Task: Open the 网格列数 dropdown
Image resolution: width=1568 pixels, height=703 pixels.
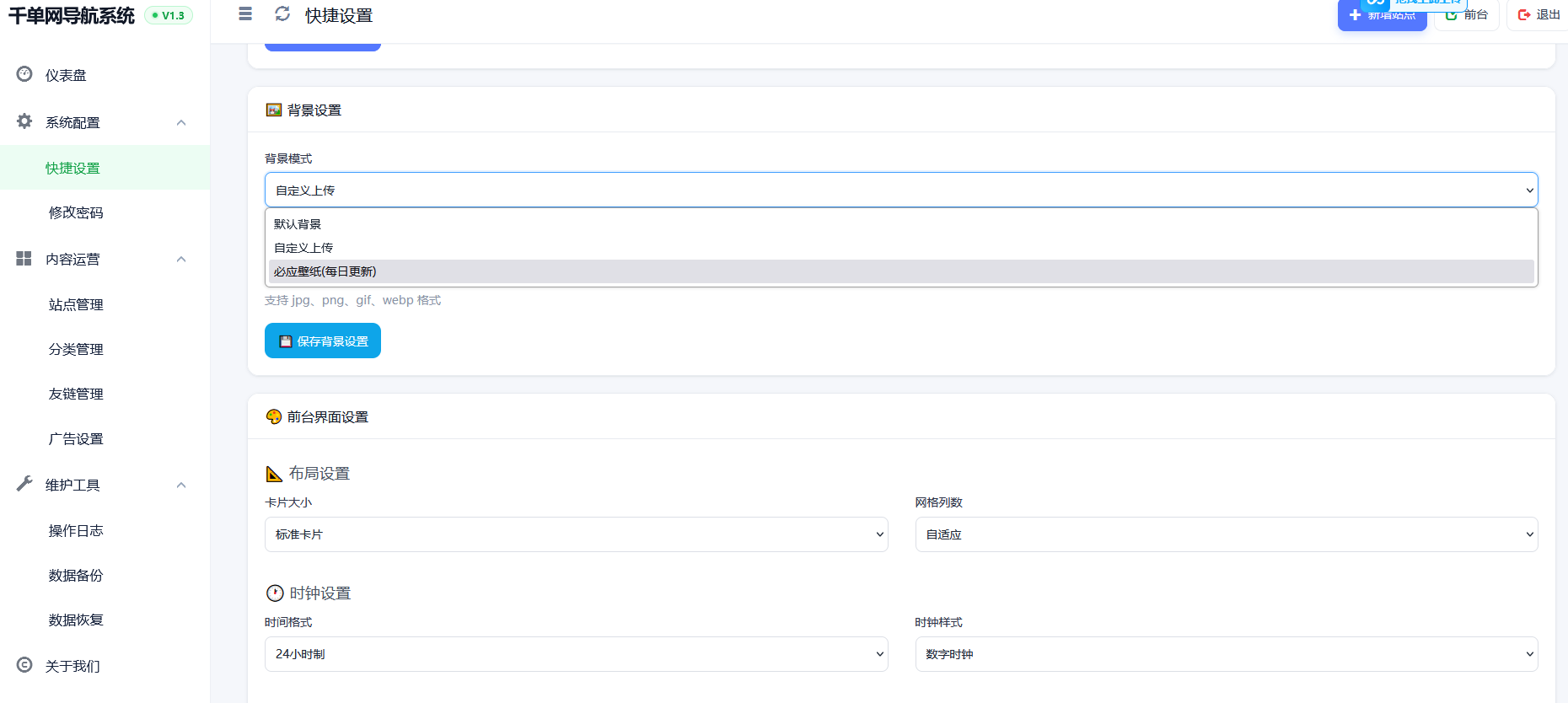Action: click(1227, 534)
